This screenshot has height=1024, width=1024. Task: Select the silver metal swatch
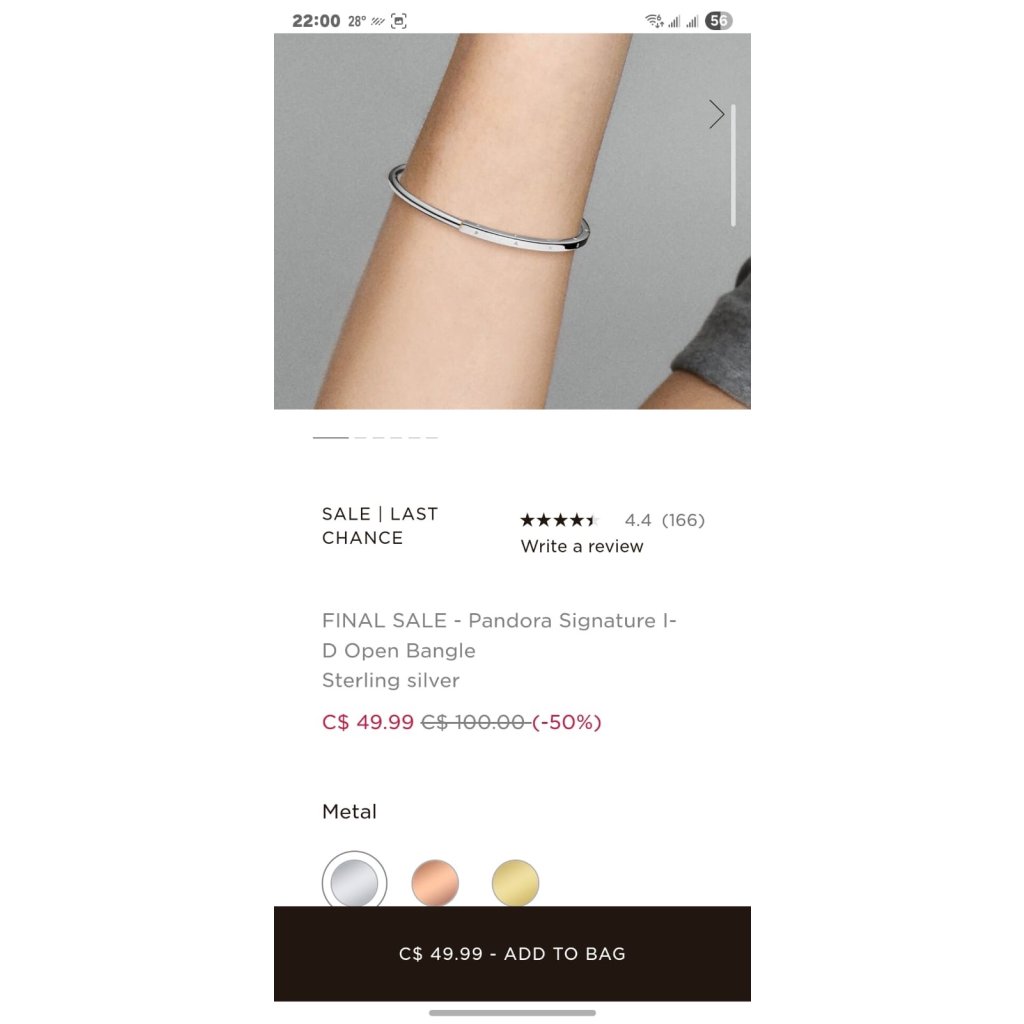point(355,880)
